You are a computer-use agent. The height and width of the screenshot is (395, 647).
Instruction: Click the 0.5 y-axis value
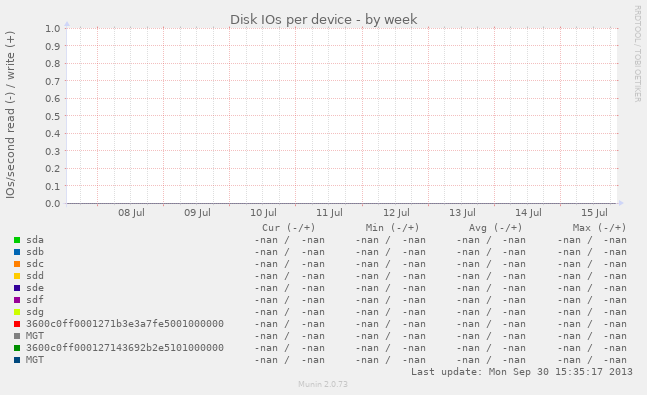pos(53,116)
